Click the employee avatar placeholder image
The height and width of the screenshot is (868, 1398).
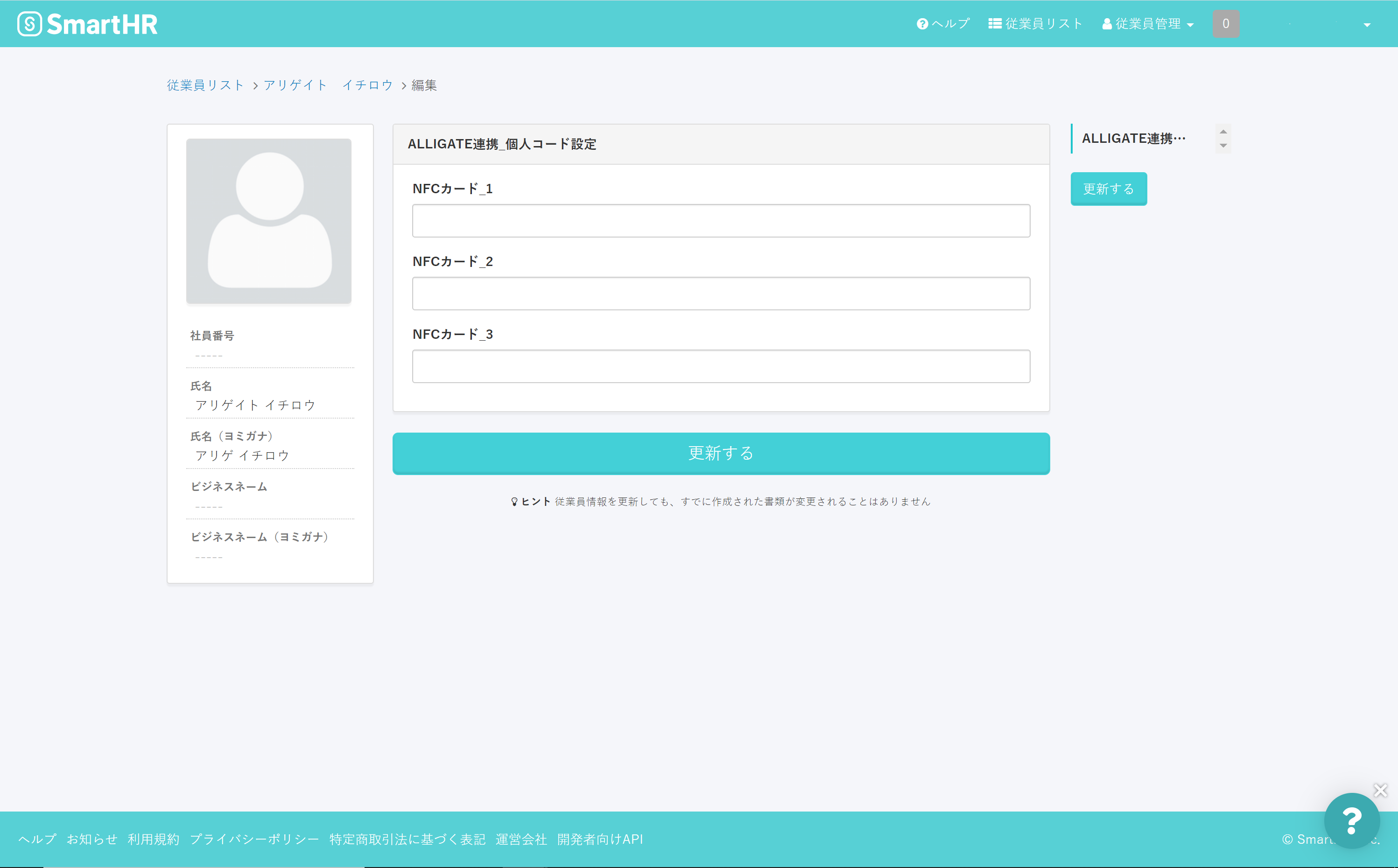pyautogui.click(x=269, y=221)
